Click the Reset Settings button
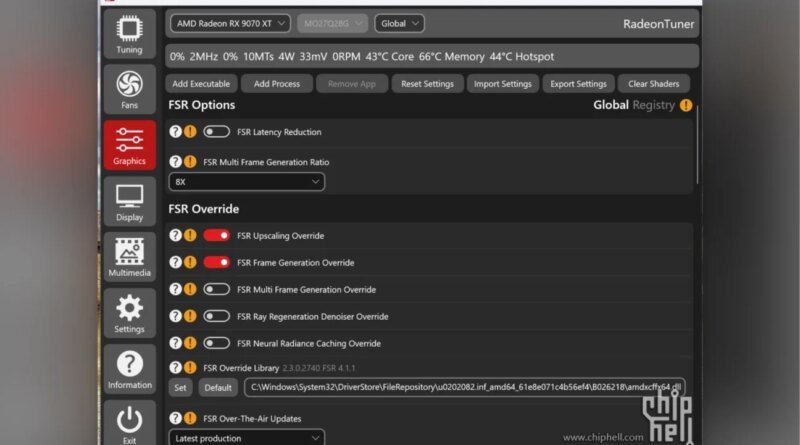 [427, 84]
